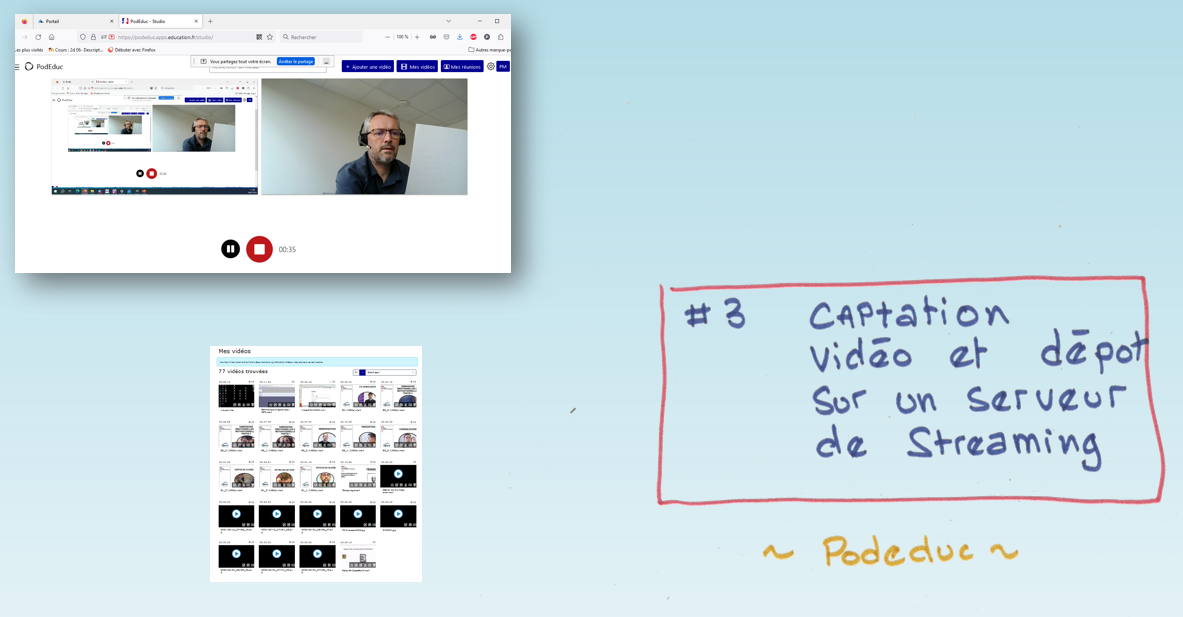Bookmark this page with the star icon

tap(270, 37)
